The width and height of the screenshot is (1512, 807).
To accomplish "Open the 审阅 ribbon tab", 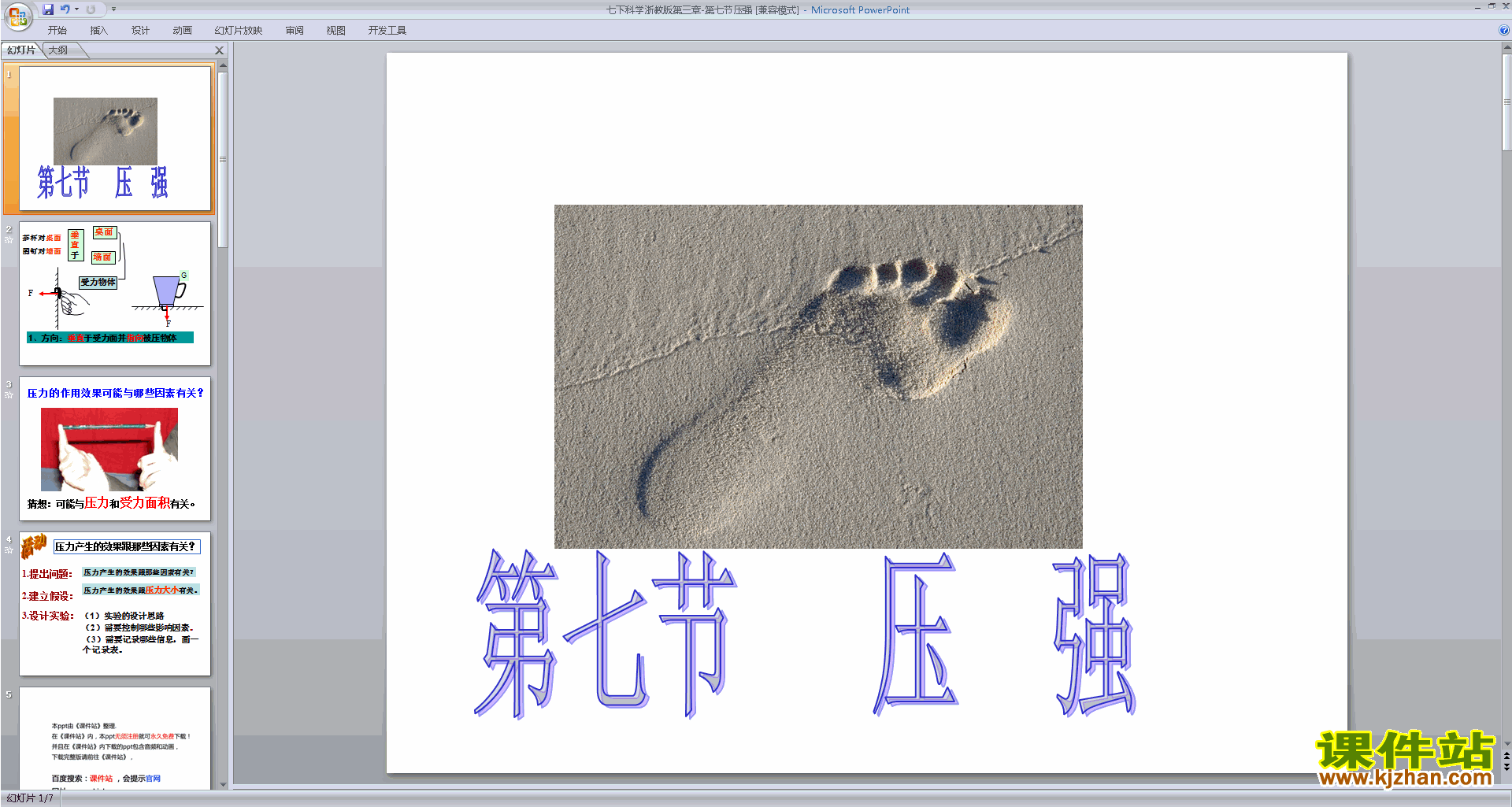I will coord(295,31).
